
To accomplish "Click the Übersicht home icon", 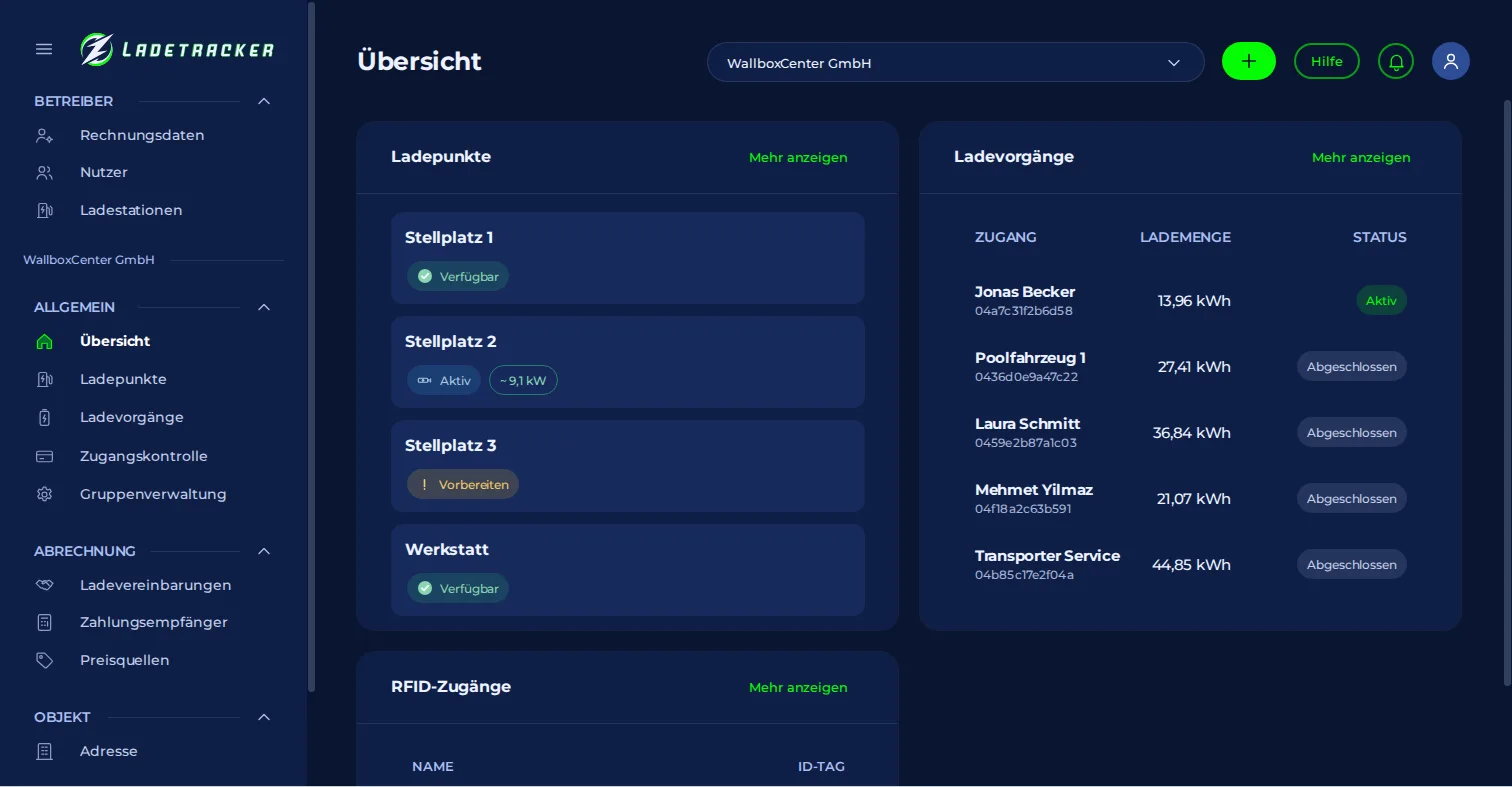I will pyautogui.click(x=44, y=341).
